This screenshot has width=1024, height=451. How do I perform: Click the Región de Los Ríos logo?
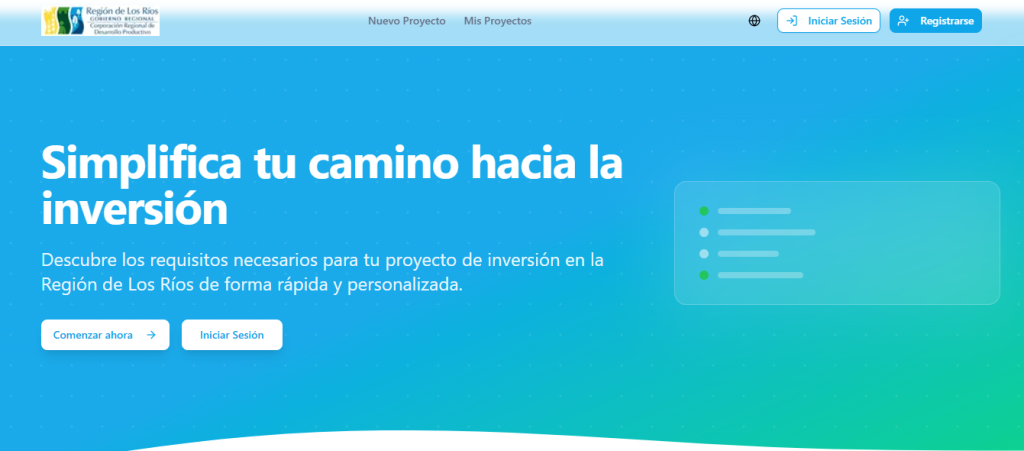[x=100, y=21]
